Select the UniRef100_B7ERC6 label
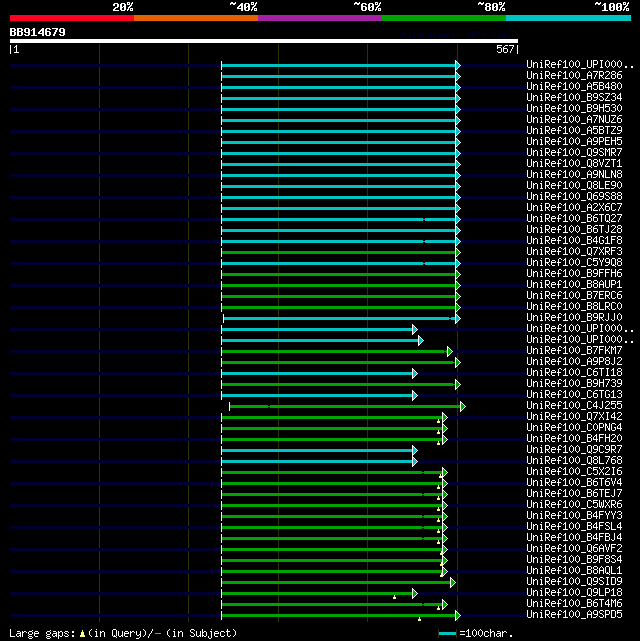The width and height of the screenshot is (640, 641). (x=574, y=296)
